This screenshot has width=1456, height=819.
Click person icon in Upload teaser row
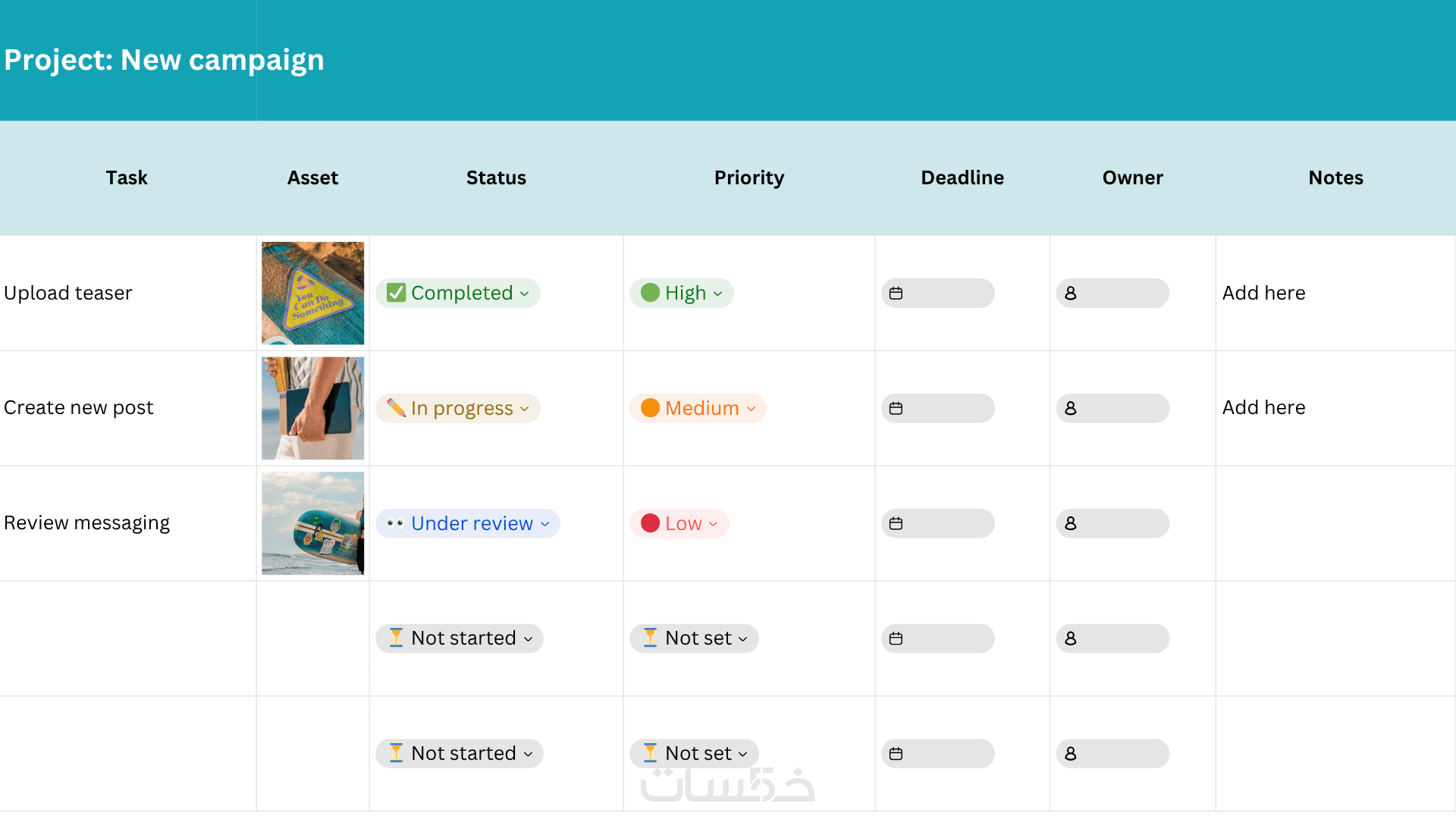click(1070, 293)
